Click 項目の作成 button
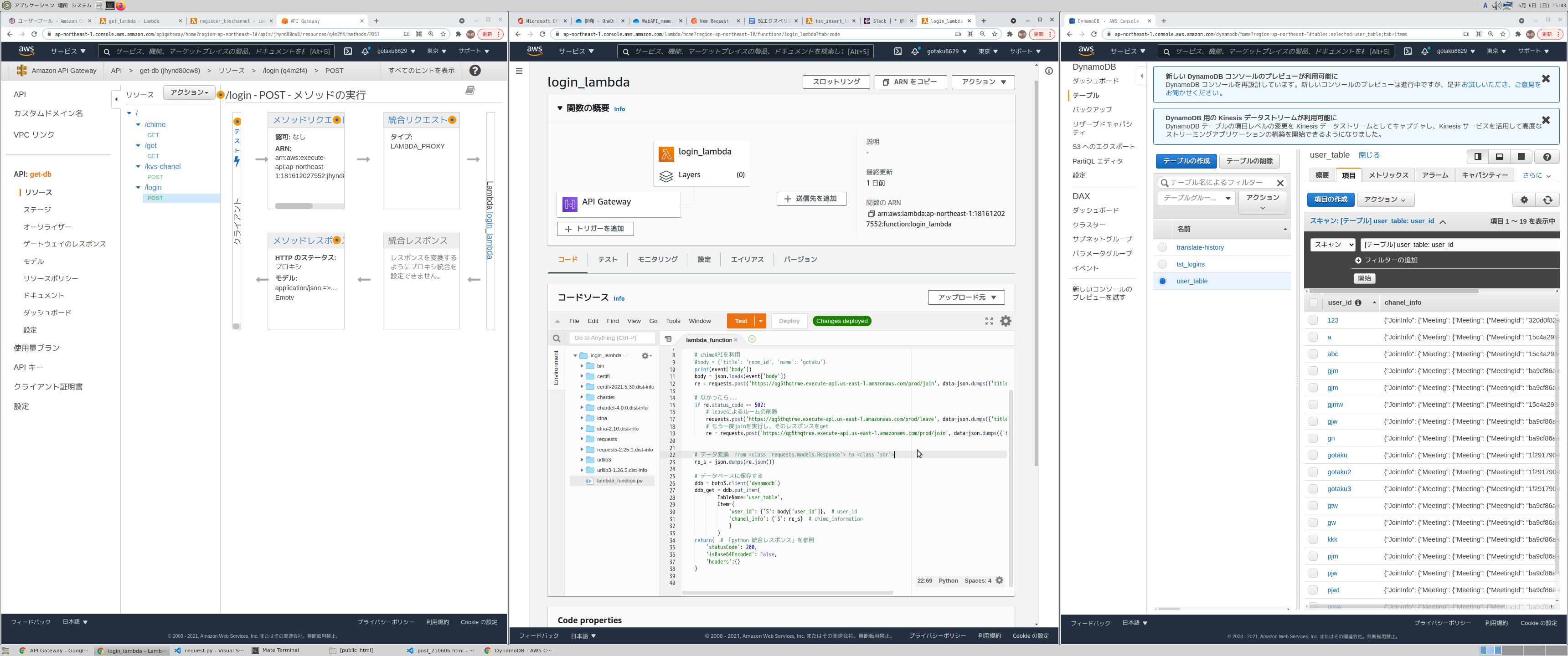The width and height of the screenshot is (1568, 656). click(x=1330, y=200)
